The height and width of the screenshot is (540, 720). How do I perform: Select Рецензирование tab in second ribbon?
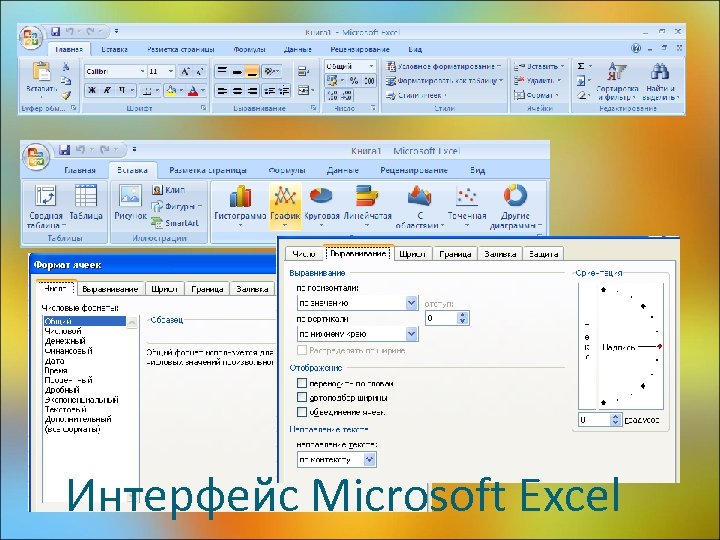(x=414, y=170)
